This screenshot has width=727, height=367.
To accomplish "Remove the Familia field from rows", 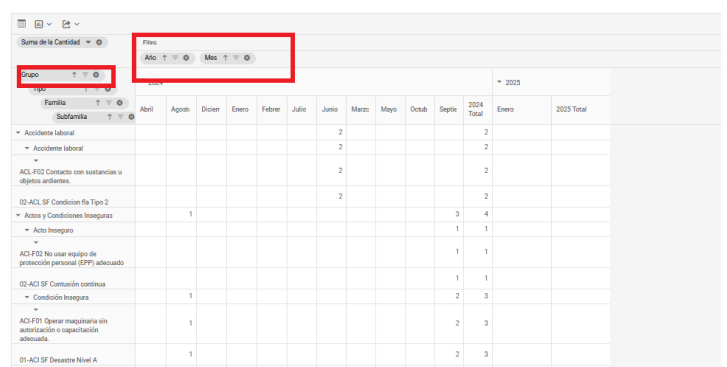I will pos(120,103).
